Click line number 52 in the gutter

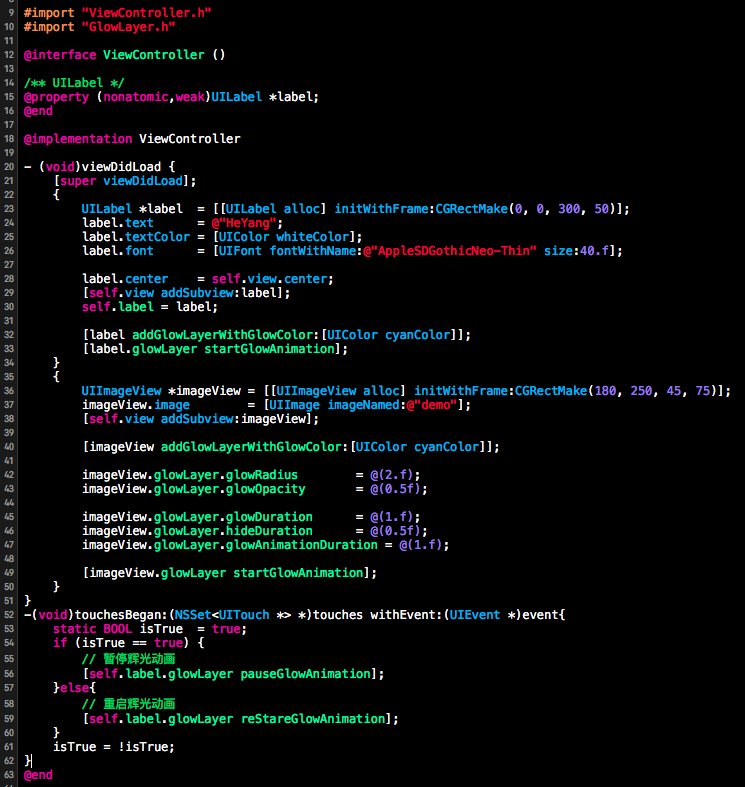pos(9,615)
